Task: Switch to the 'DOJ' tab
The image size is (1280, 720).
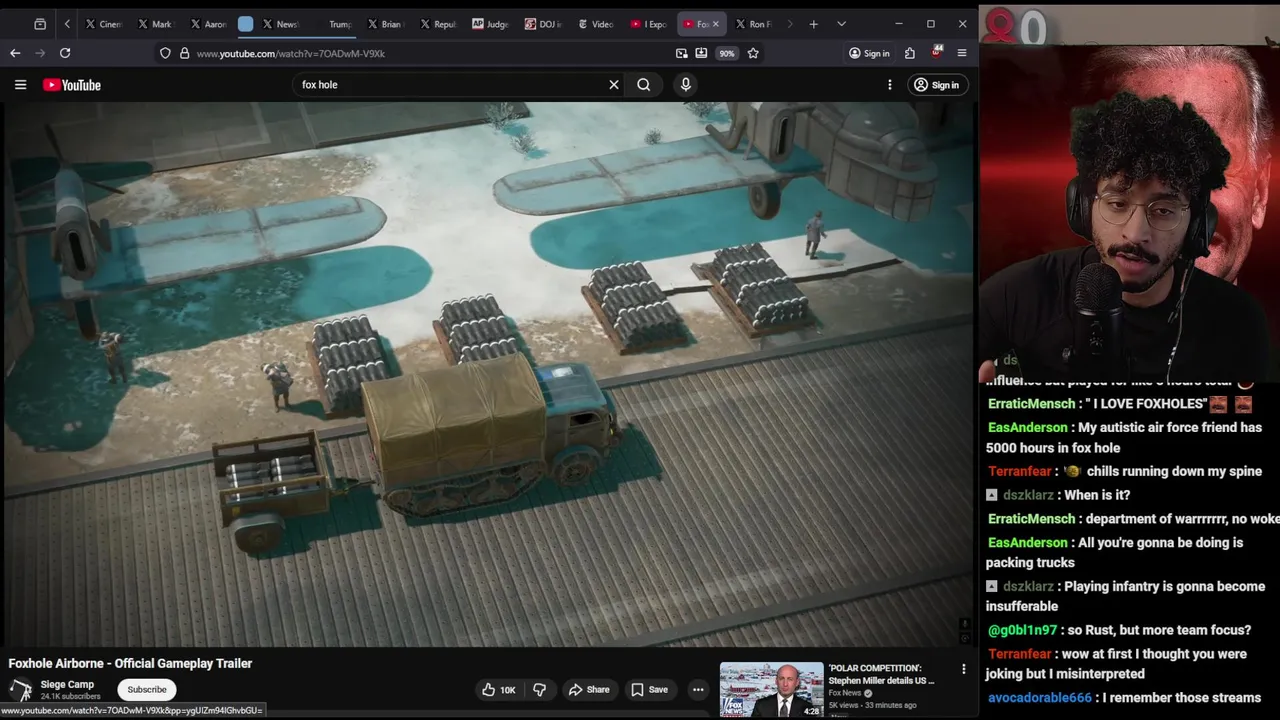Action: click(543, 24)
